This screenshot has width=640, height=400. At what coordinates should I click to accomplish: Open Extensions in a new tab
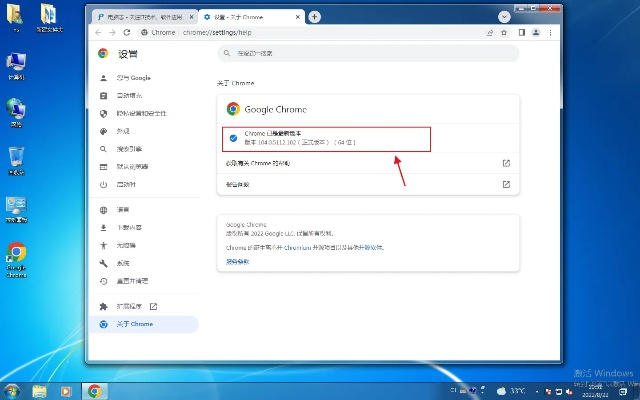tap(134, 306)
